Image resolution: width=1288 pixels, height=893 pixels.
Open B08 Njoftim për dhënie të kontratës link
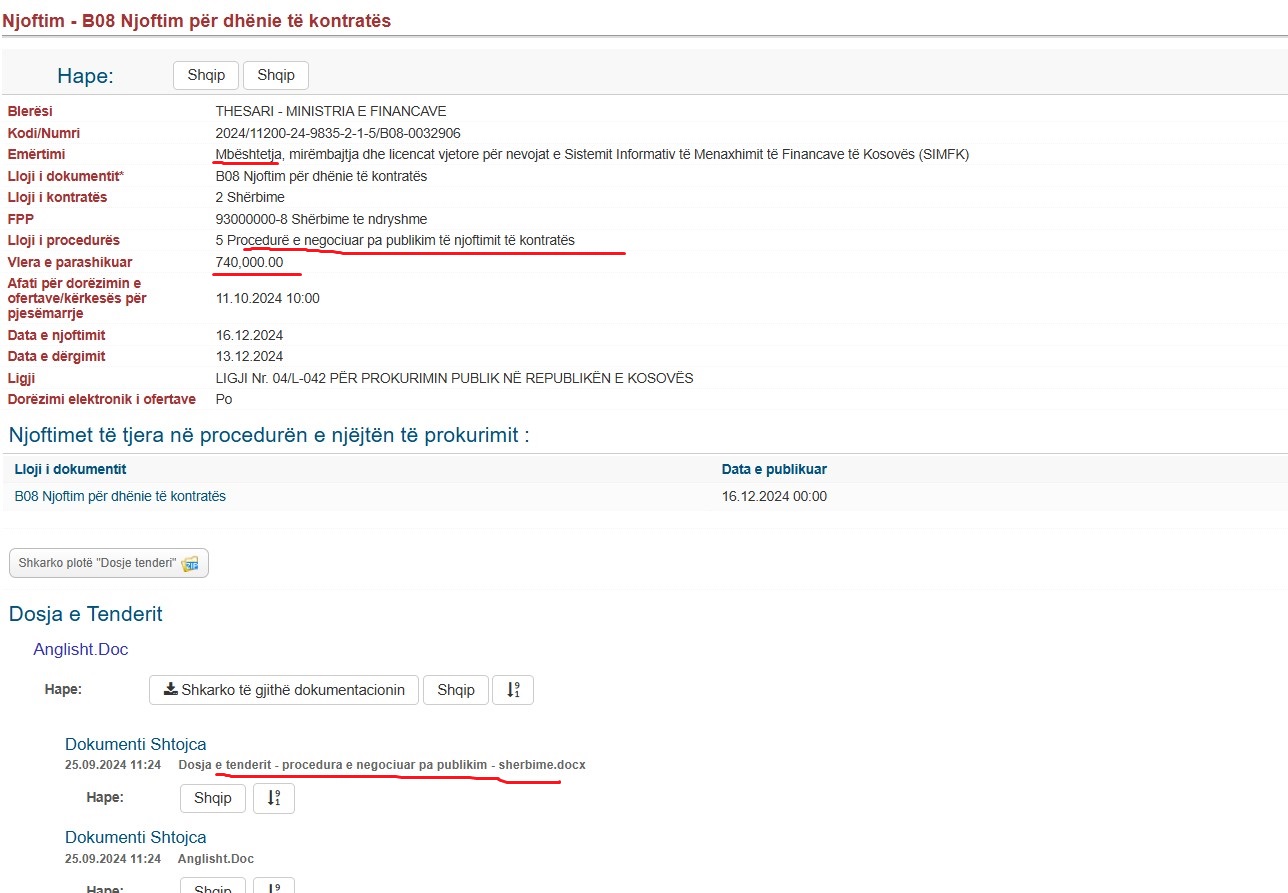pos(120,496)
